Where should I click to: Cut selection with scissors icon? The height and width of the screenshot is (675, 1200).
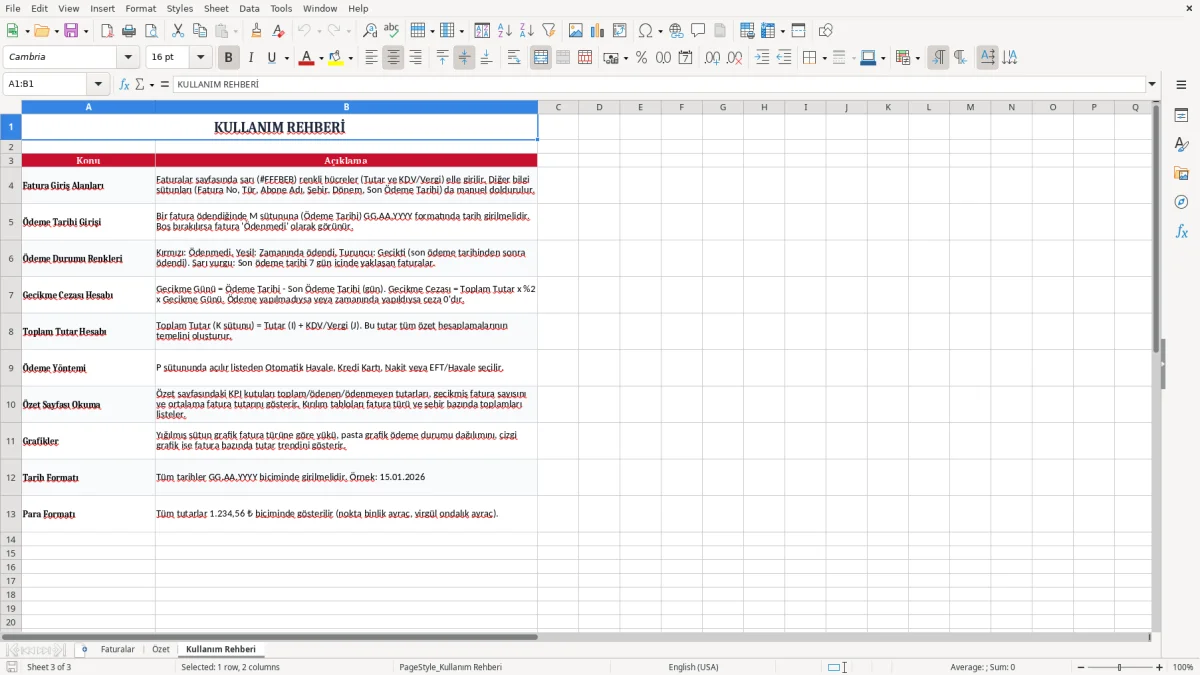[x=177, y=31]
